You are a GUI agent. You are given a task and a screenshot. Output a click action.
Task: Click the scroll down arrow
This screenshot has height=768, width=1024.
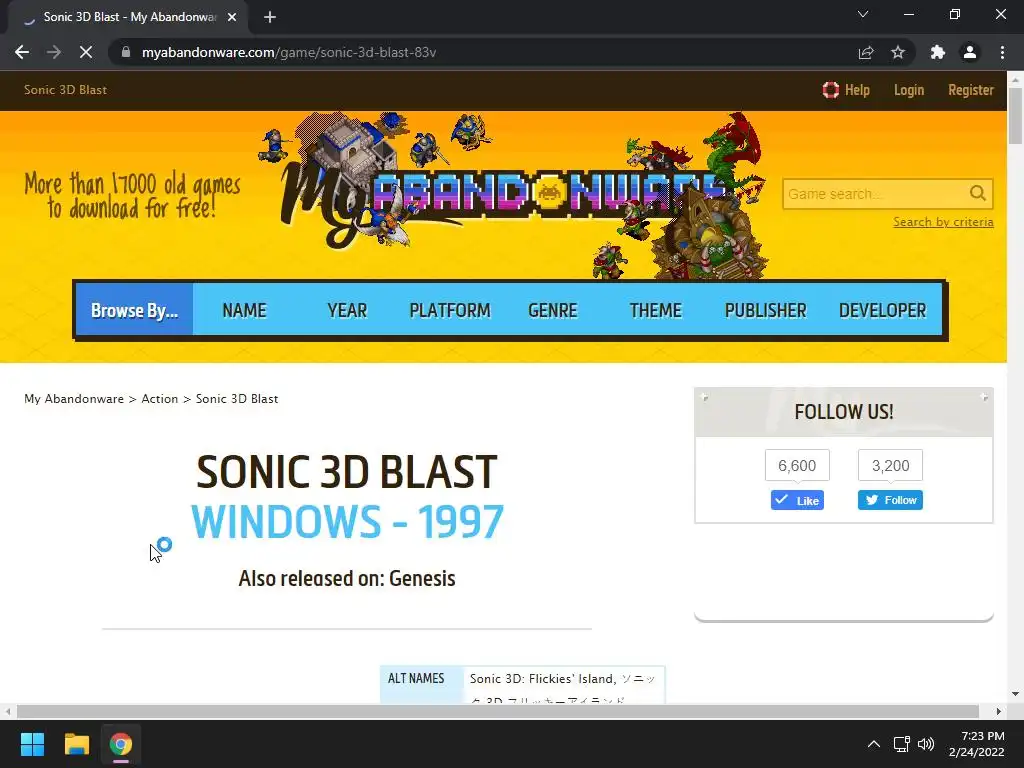[x=1015, y=694]
